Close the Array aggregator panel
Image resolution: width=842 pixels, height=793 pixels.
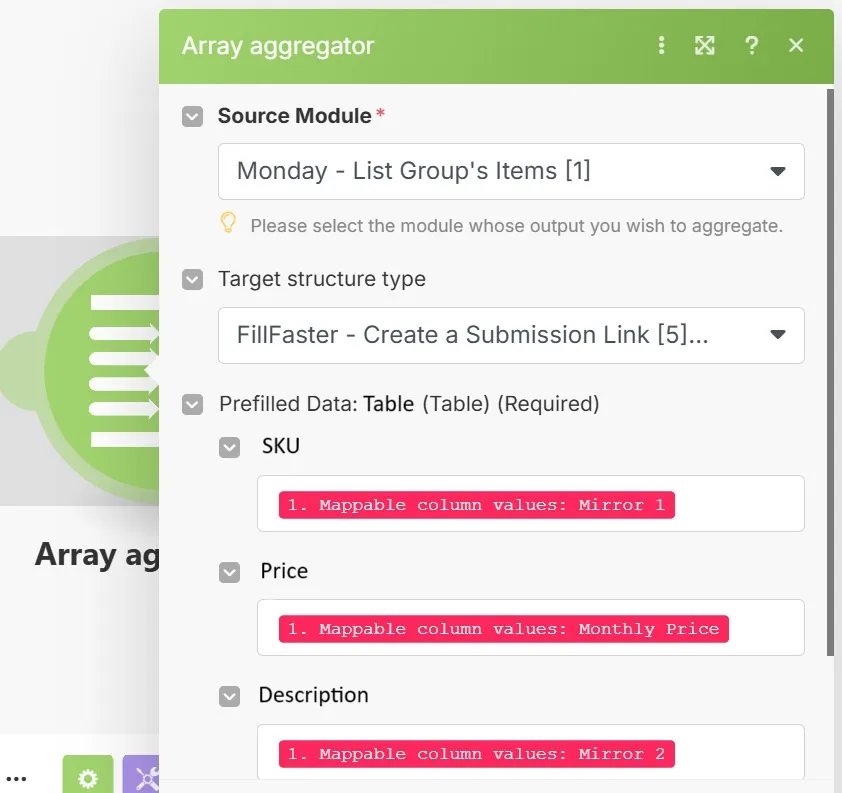click(796, 45)
